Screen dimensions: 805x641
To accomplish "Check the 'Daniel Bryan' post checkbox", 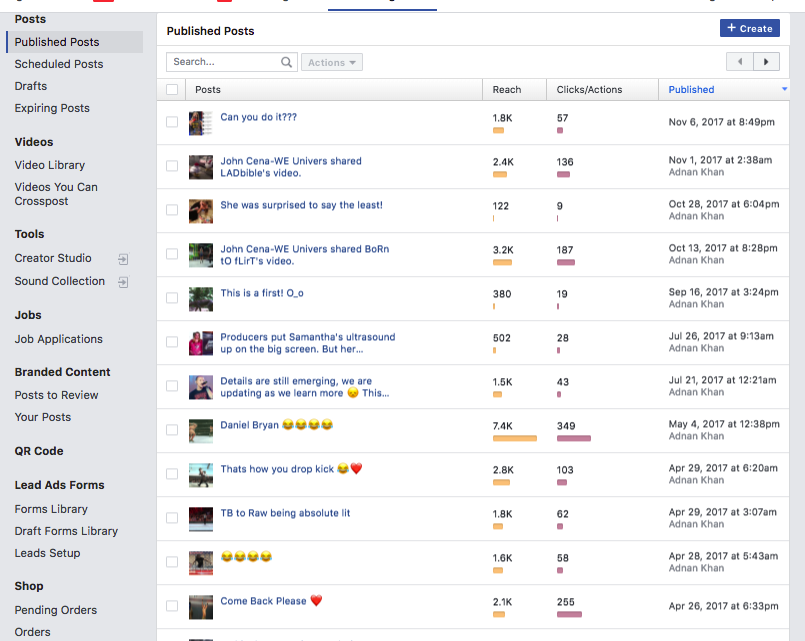I will (x=172, y=430).
